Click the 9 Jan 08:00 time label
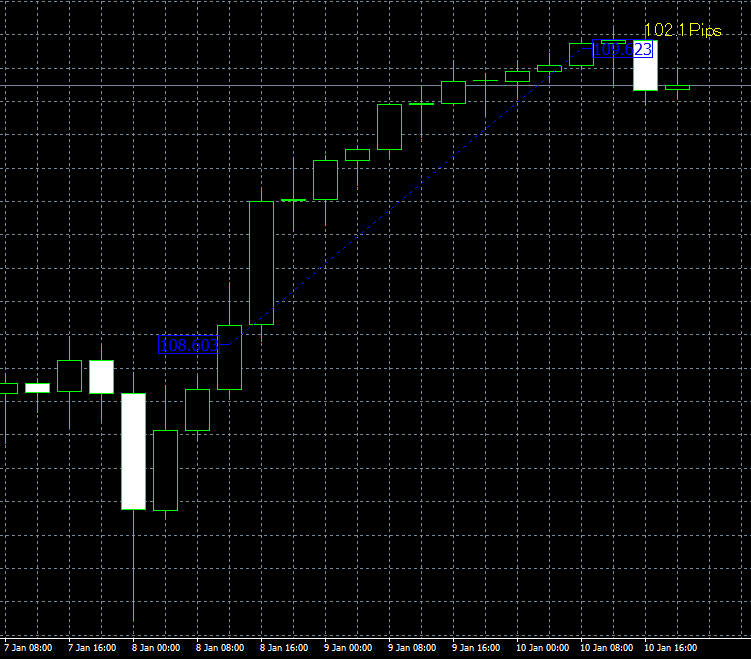This screenshot has height=659, width=751. 412,648
